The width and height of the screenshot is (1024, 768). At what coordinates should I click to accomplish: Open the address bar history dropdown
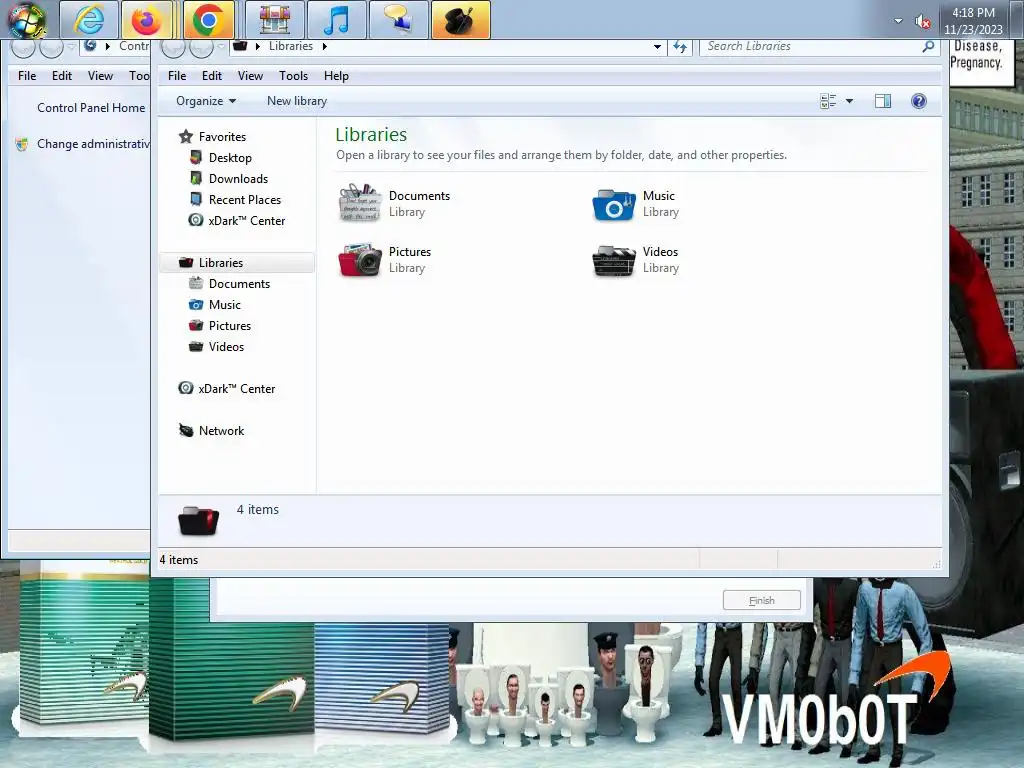point(657,46)
